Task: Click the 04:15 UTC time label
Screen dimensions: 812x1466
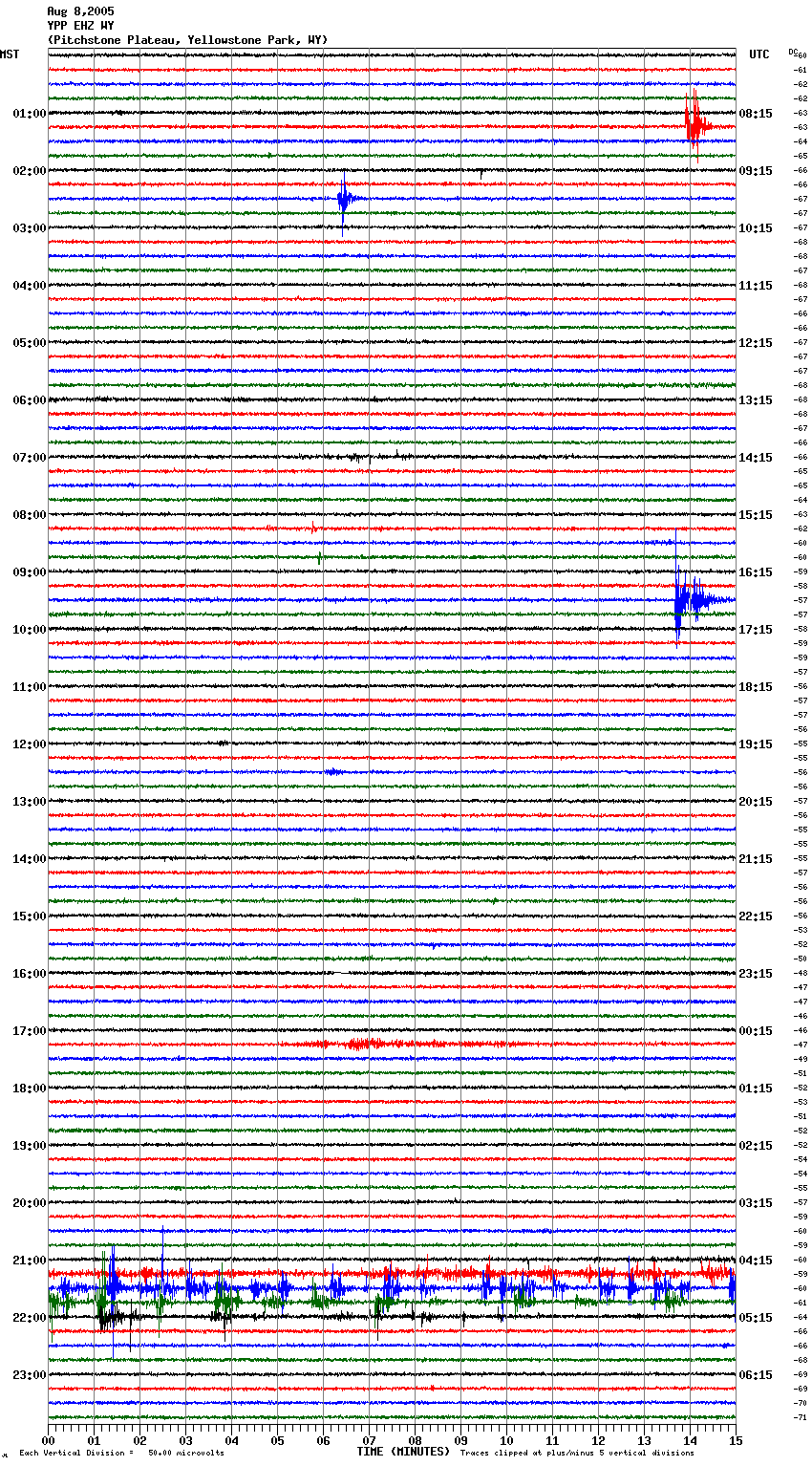Action: (x=756, y=1261)
